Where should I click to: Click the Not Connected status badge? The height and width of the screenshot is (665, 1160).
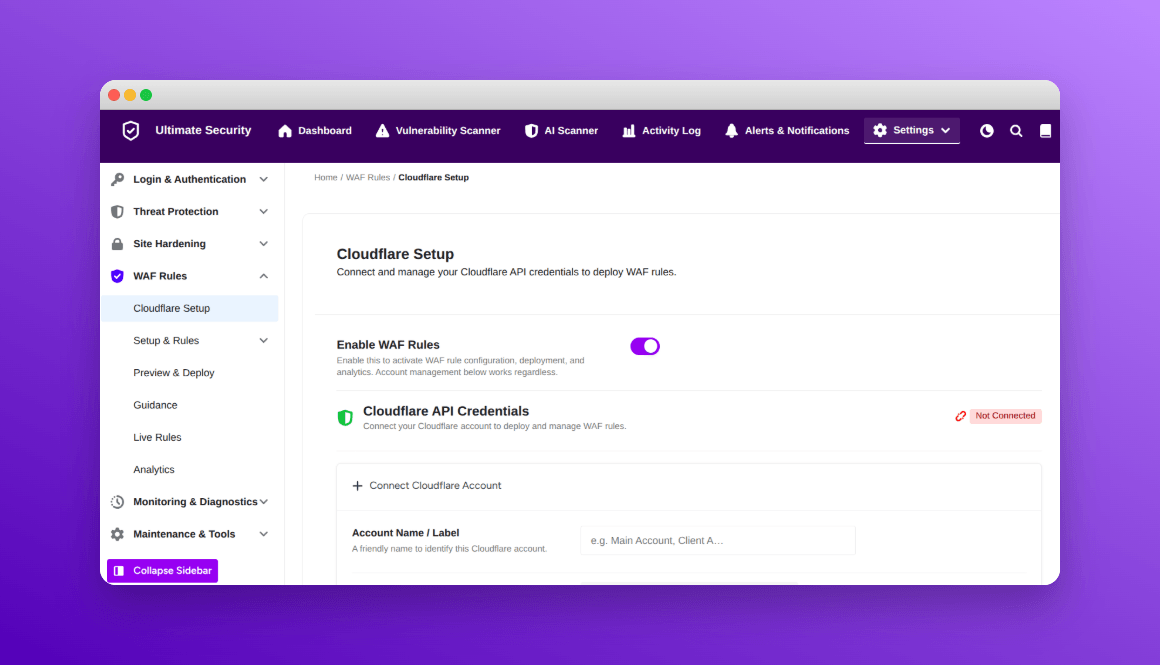click(1005, 416)
